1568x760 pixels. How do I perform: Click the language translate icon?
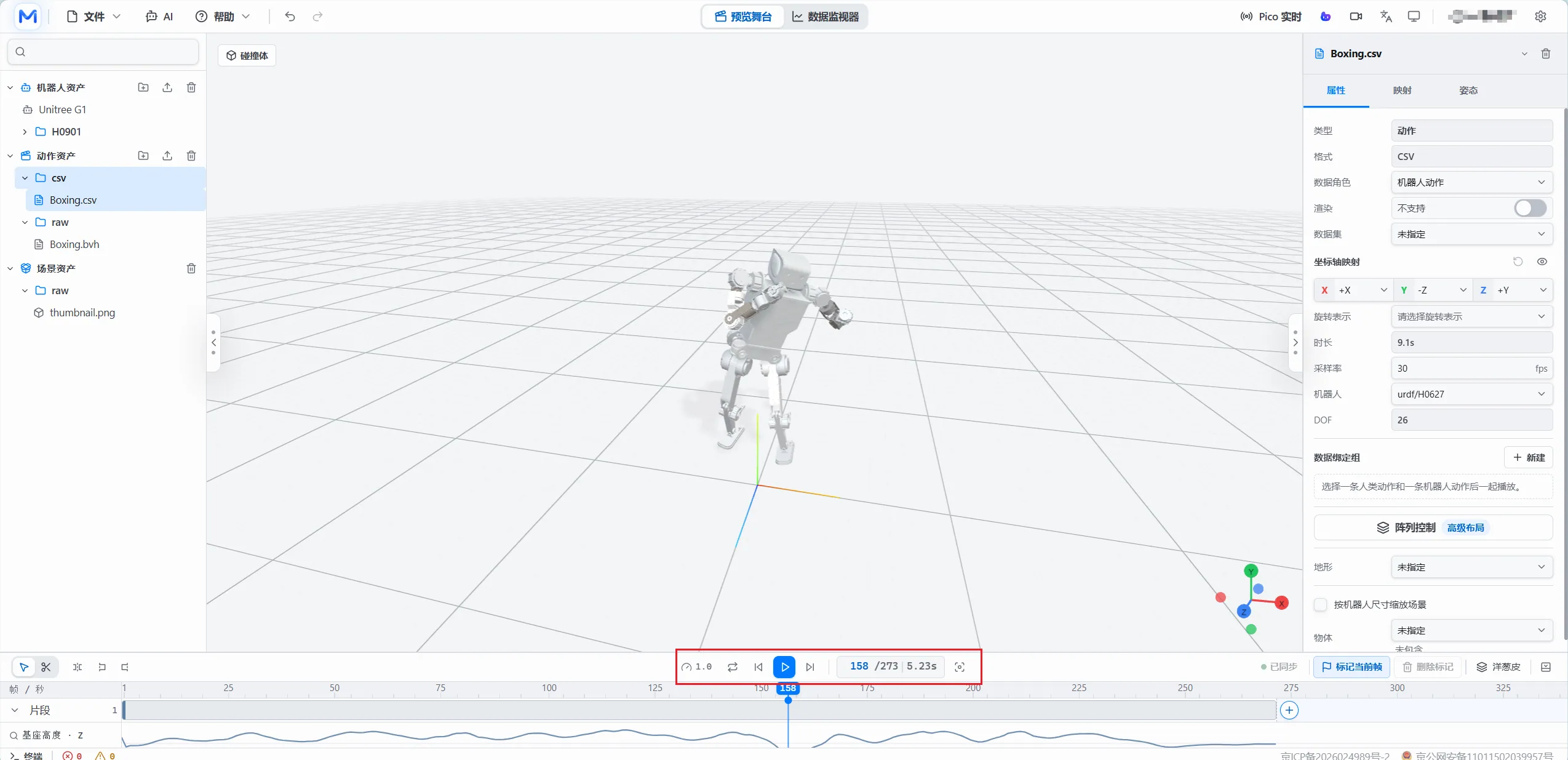point(1385,17)
